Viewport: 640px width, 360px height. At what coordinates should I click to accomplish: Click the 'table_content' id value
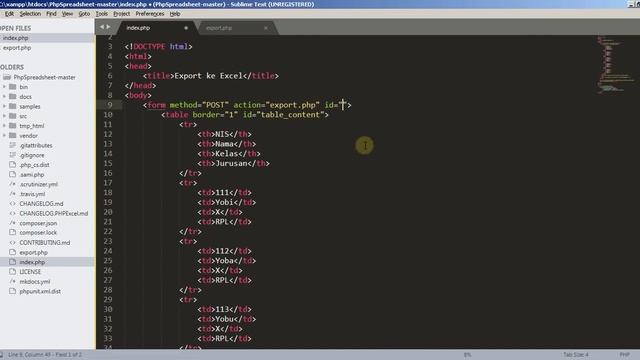[290, 115]
